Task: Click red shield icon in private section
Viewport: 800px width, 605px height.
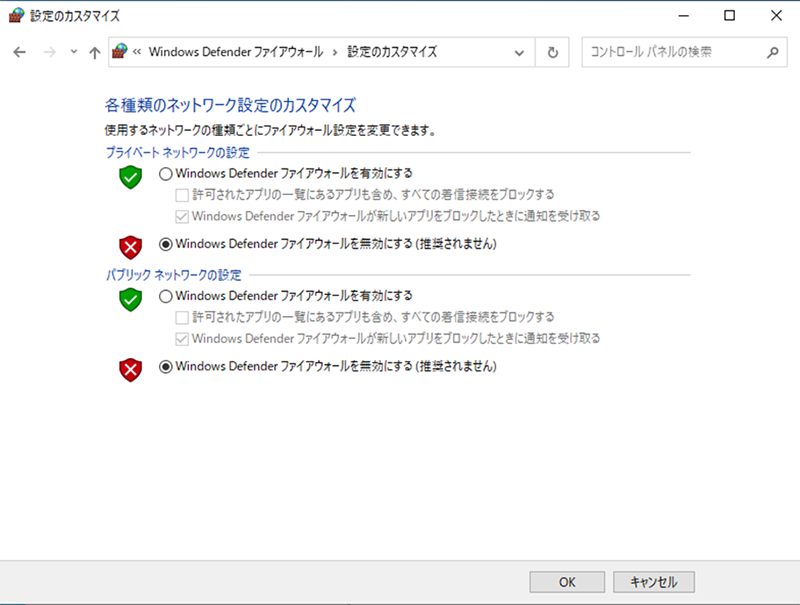Action: pos(131,247)
